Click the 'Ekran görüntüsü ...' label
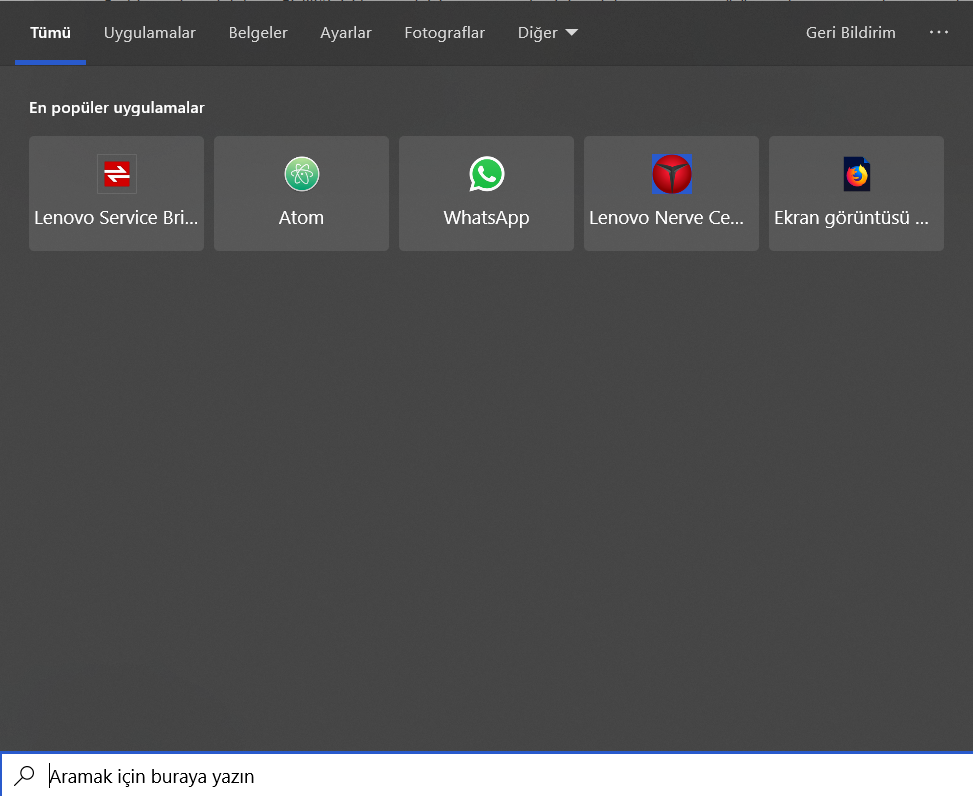 [x=851, y=218]
